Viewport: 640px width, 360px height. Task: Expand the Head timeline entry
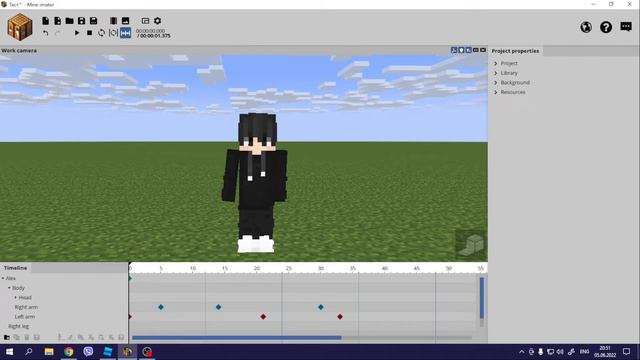click(16, 298)
